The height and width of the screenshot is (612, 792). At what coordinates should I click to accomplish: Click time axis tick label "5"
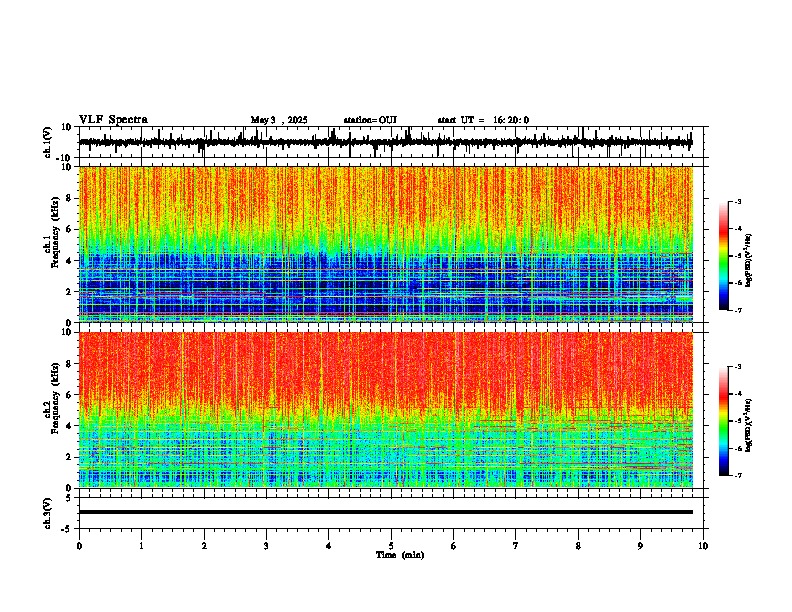pos(391,546)
